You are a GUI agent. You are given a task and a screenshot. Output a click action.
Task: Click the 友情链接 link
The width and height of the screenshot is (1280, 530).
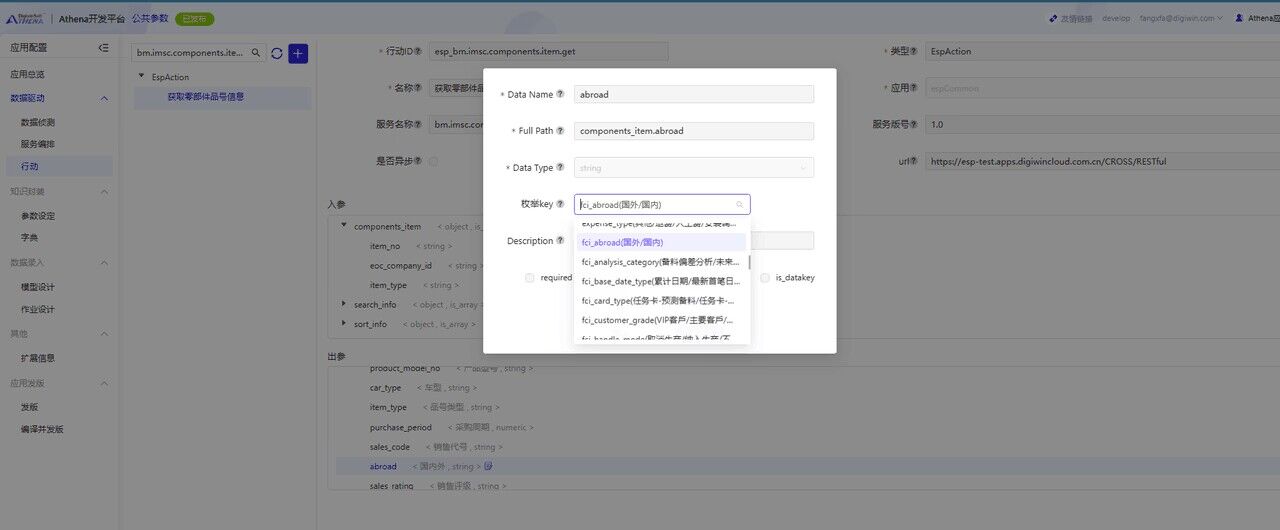(1076, 18)
